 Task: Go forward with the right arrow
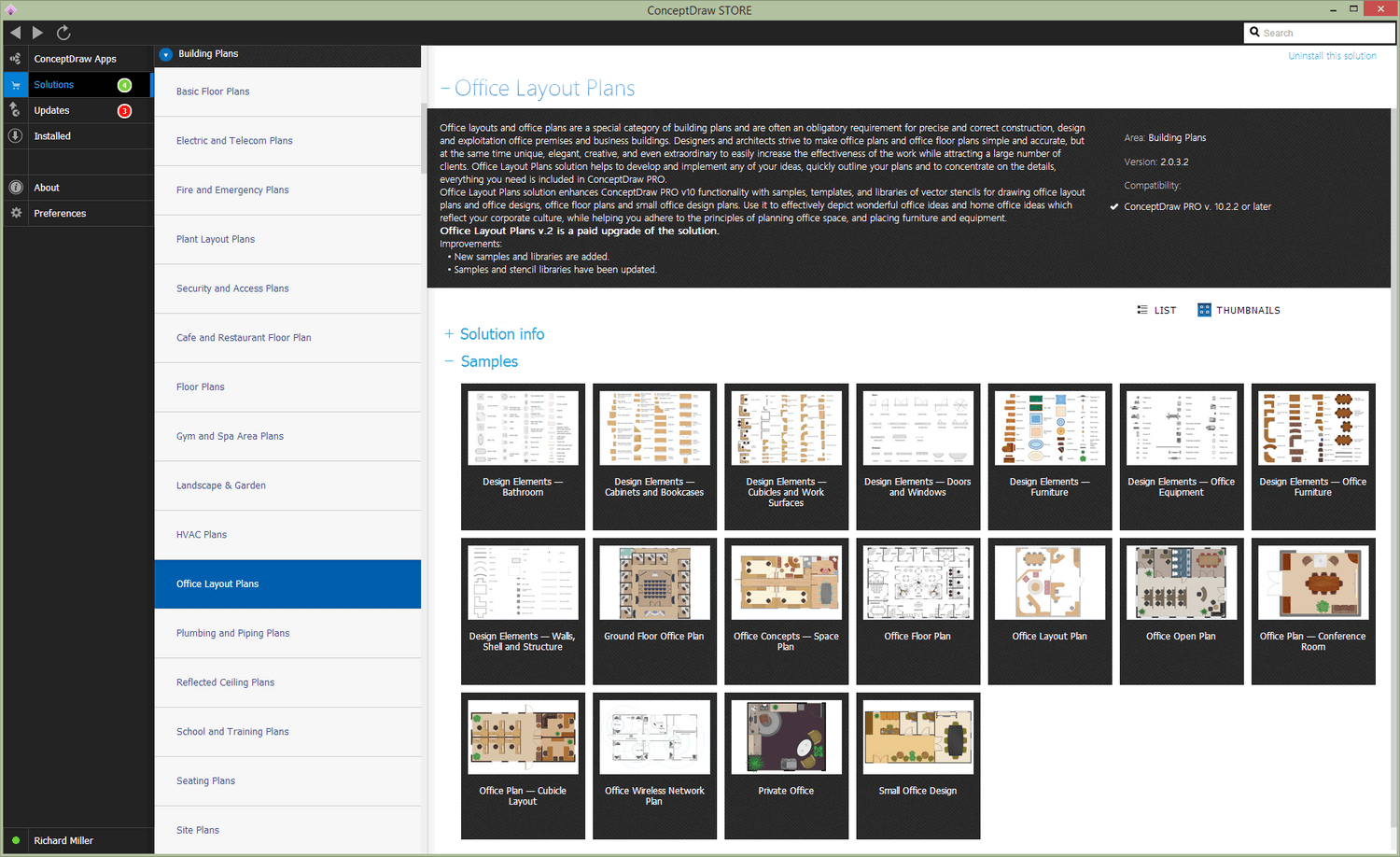click(37, 33)
